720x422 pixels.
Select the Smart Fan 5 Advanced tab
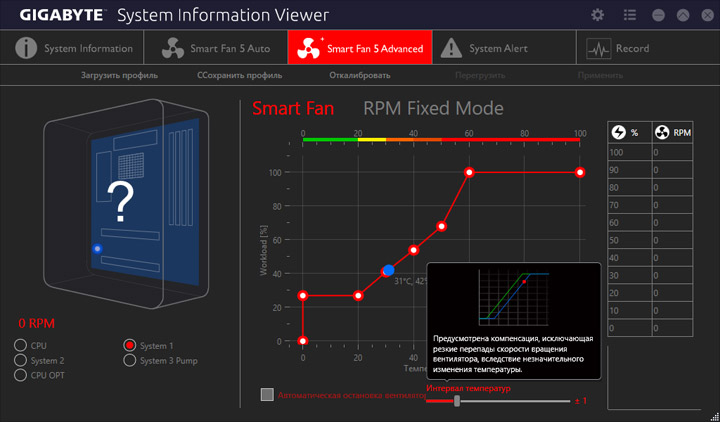360,48
